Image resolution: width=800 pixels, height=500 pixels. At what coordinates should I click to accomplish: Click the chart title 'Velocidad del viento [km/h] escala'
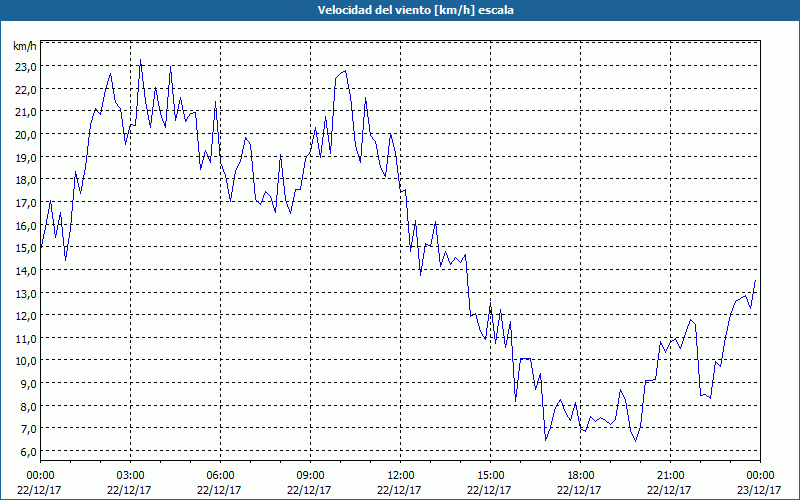[x=415, y=10]
